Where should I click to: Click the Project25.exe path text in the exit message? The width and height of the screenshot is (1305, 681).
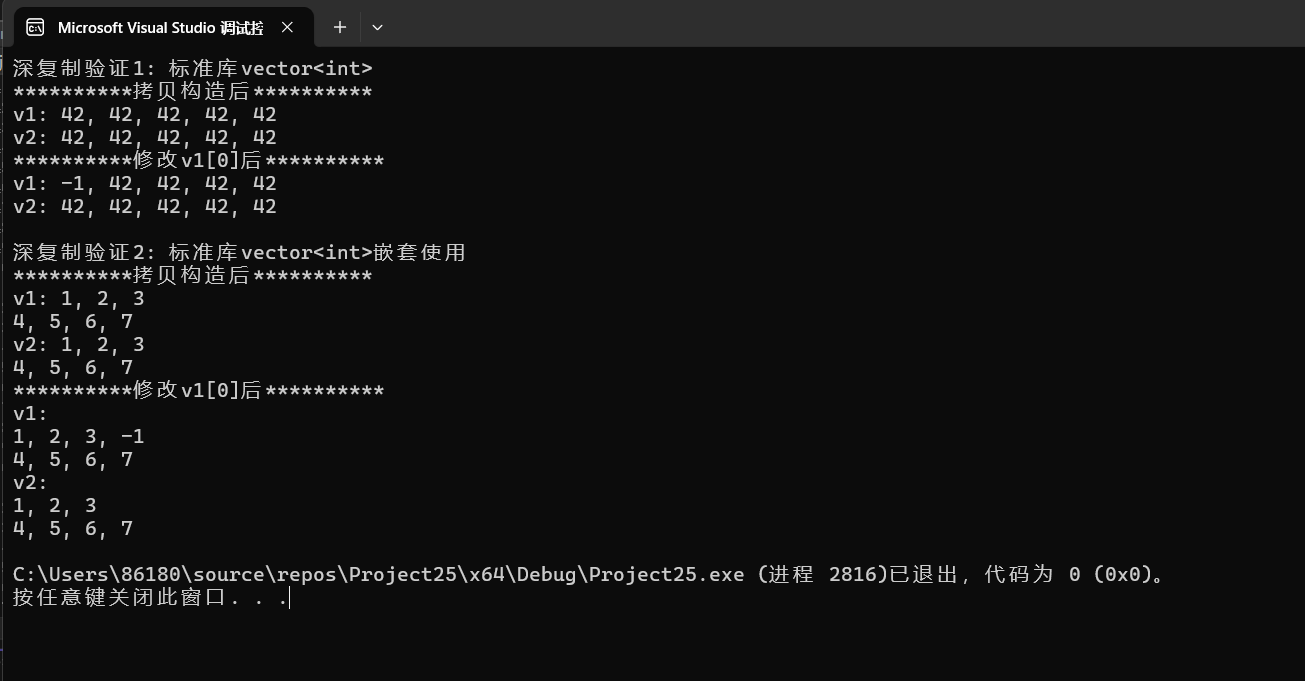[x=378, y=575]
